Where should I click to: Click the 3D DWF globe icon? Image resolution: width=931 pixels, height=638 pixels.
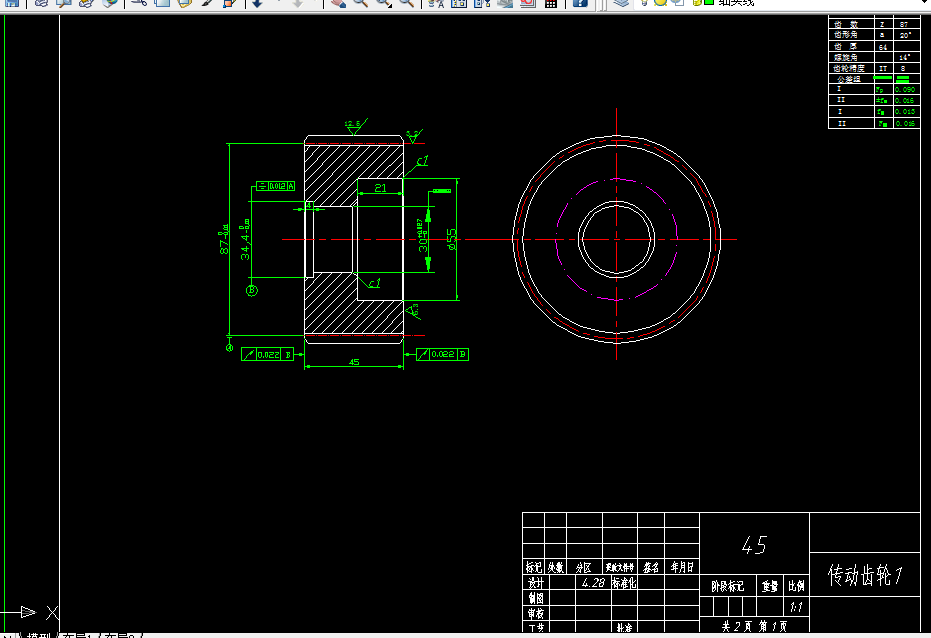[109, 3]
